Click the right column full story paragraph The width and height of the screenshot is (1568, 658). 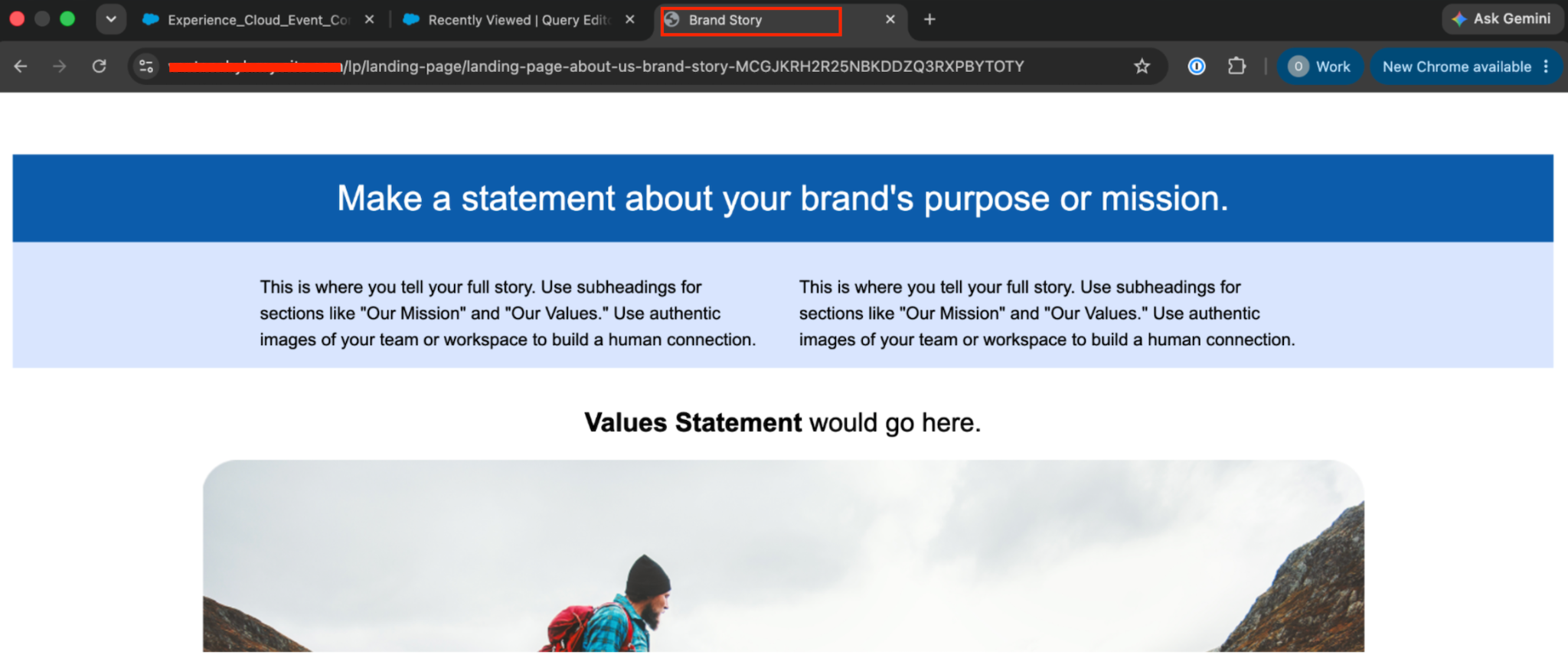click(x=1047, y=313)
